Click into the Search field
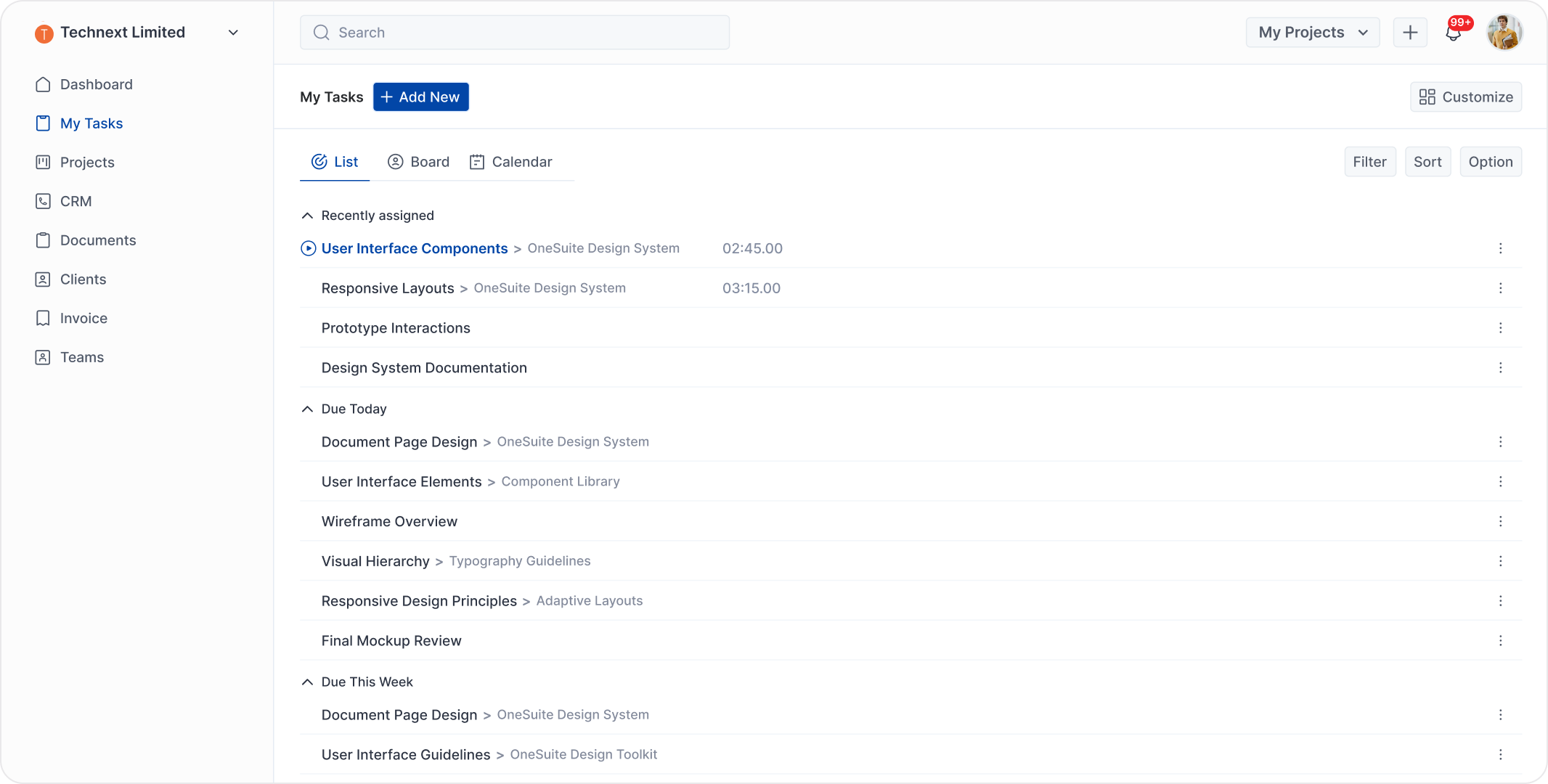Image resolution: width=1548 pixels, height=784 pixels. point(514,33)
